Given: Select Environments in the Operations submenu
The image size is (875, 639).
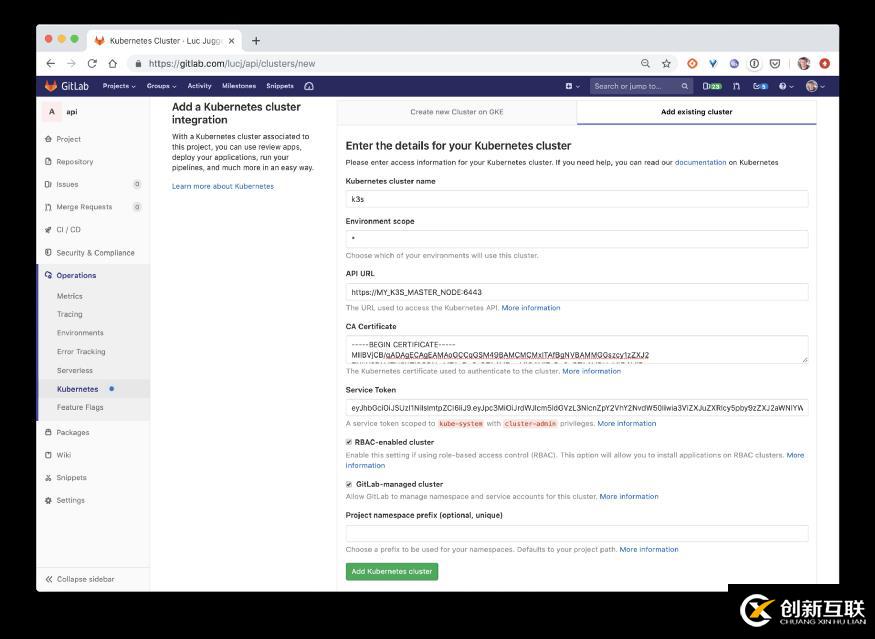Looking at the screenshot, I should 80,333.
